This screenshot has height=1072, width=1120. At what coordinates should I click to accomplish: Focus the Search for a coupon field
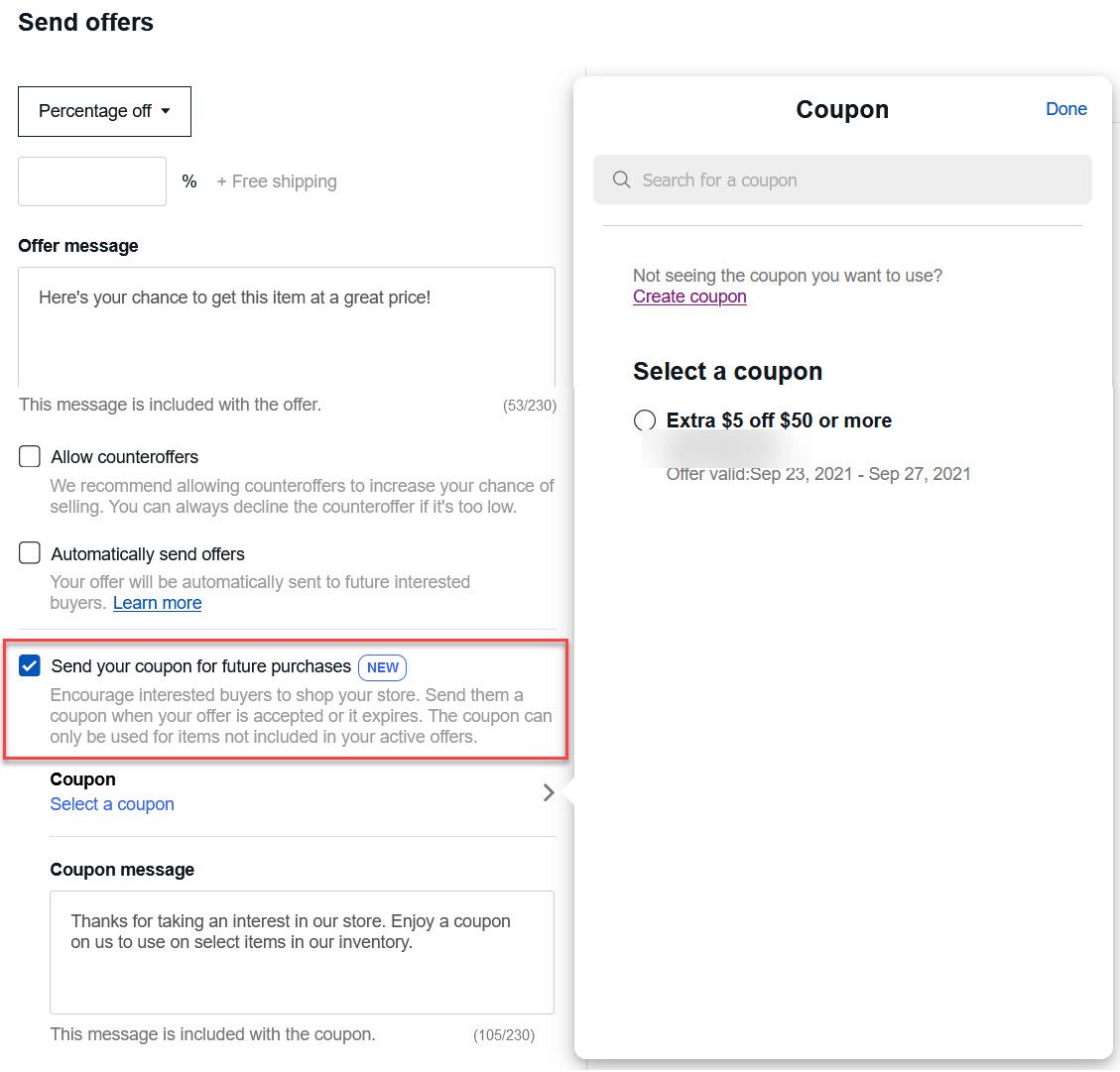click(853, 179)
